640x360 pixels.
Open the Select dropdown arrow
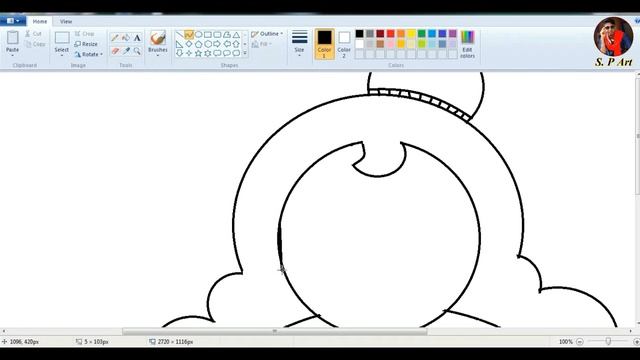point(62,56)
